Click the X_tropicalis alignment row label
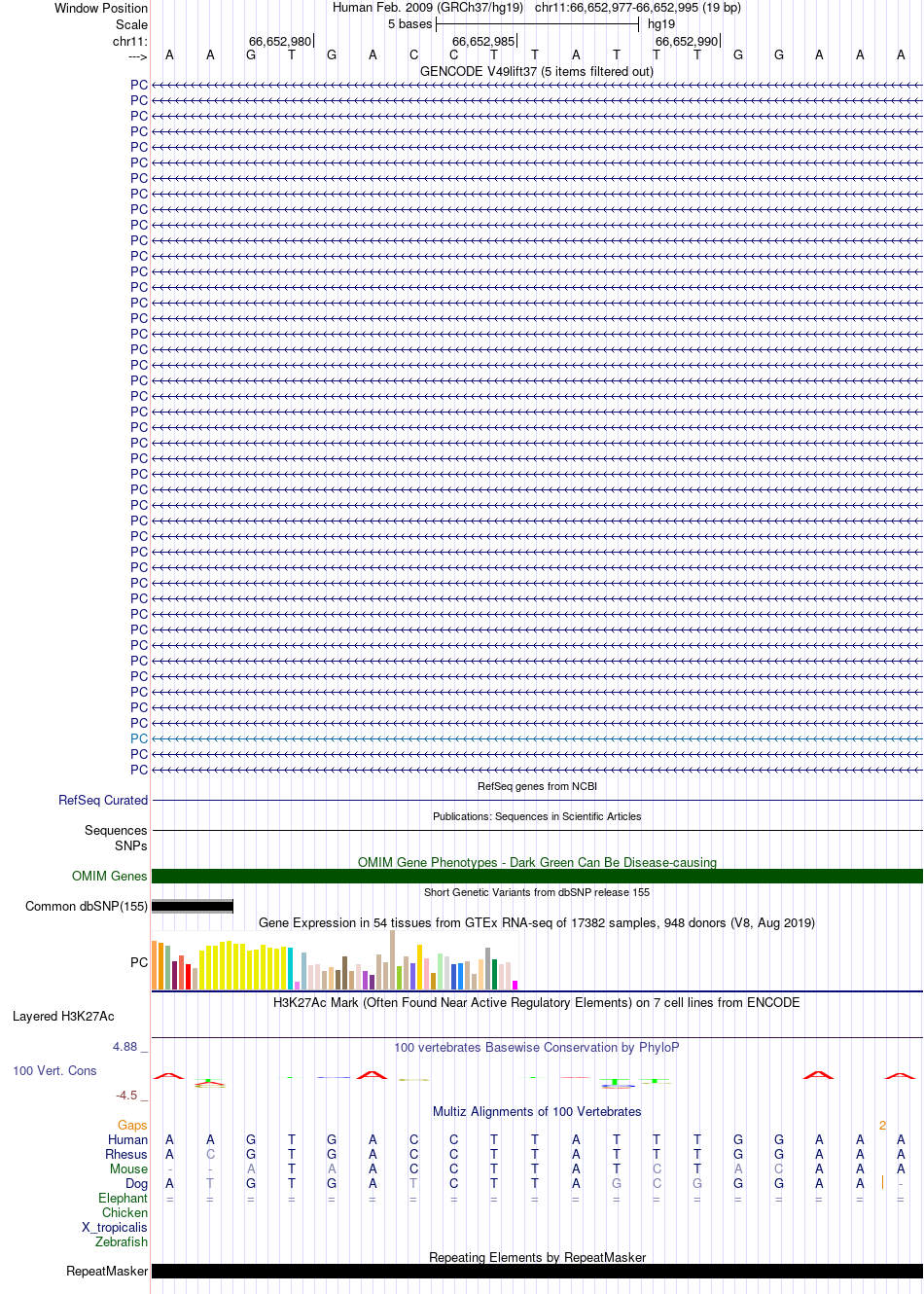The height and width of the screenshot is (1294, 924). click(115, 1227)
